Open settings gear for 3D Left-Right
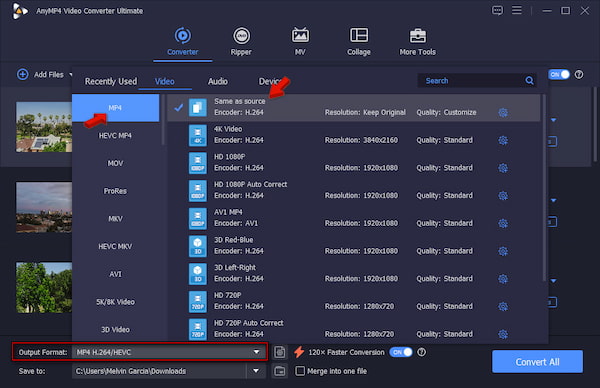The image size is (600, 388). (x=503, y=279)
